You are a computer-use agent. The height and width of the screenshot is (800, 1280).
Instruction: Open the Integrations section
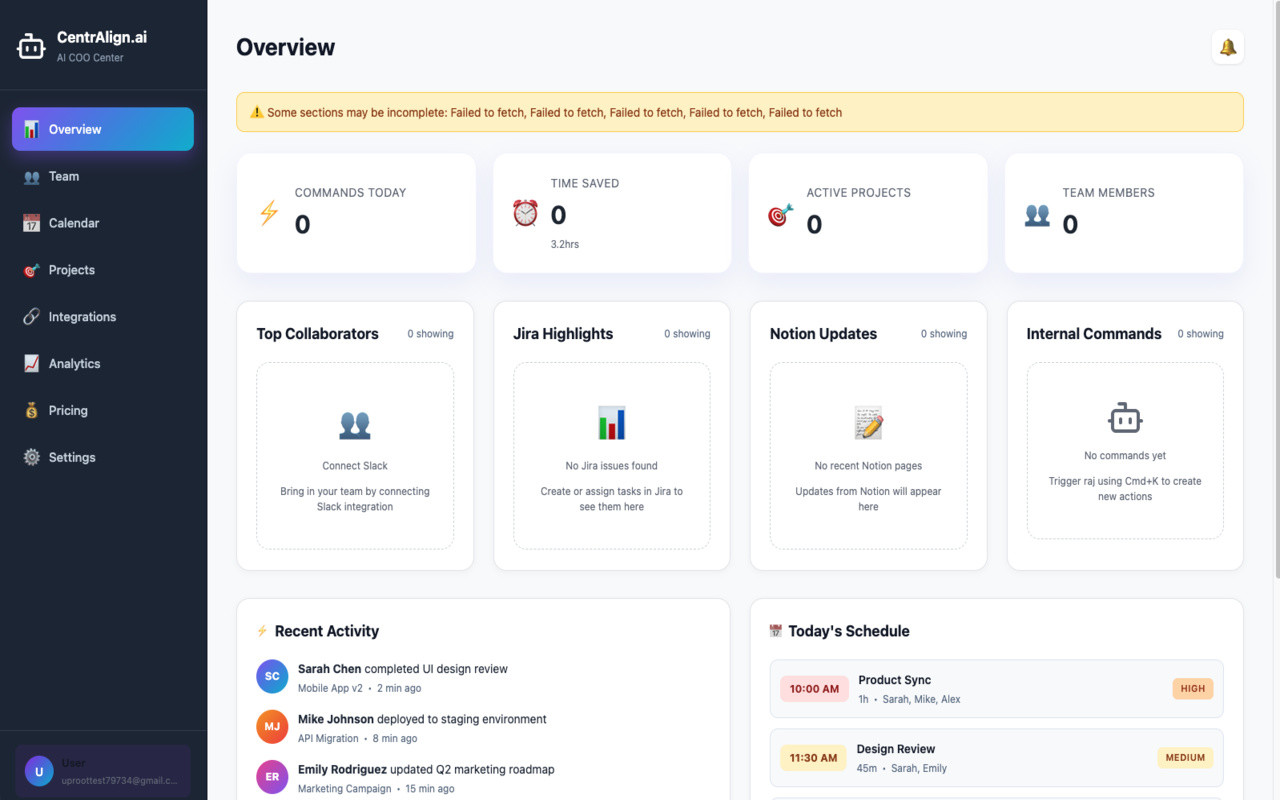coord(103,317)
